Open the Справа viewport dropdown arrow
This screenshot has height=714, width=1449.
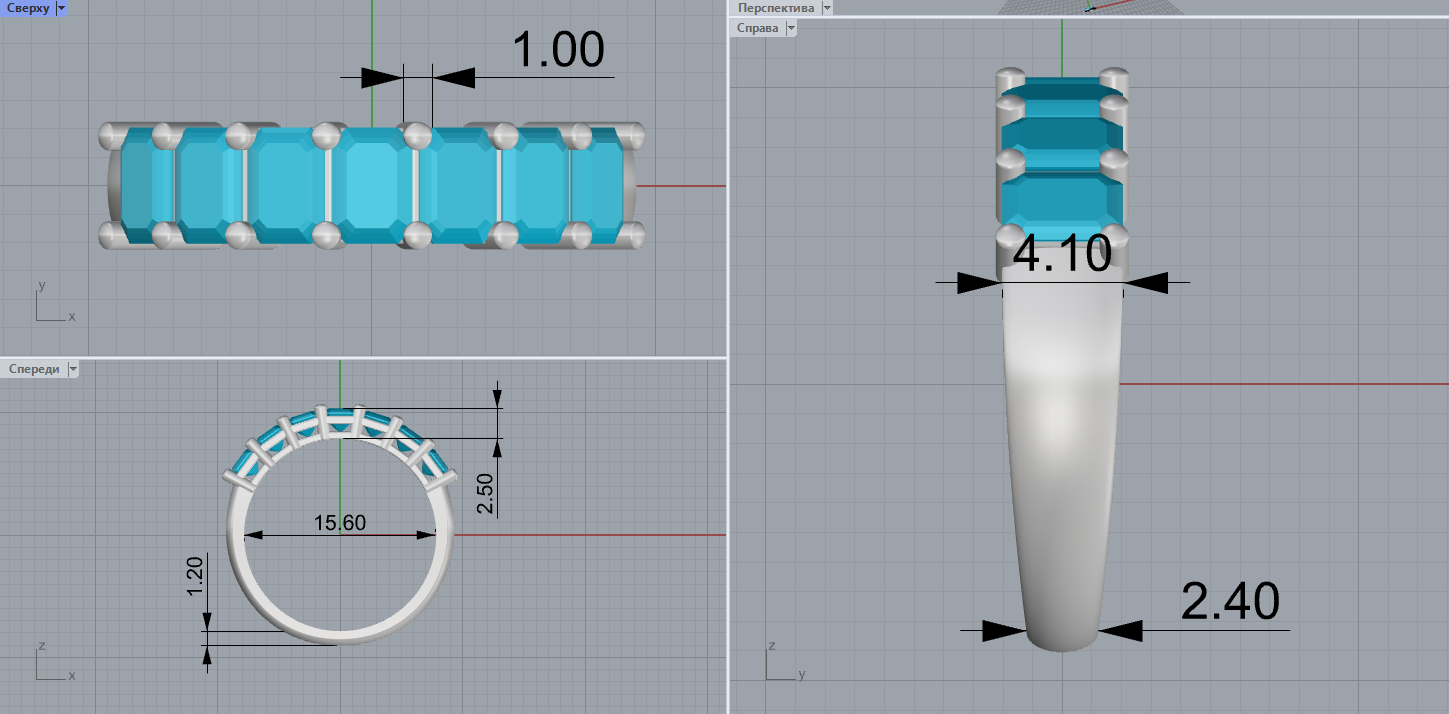pyautogui.click(x=791, y=28)
